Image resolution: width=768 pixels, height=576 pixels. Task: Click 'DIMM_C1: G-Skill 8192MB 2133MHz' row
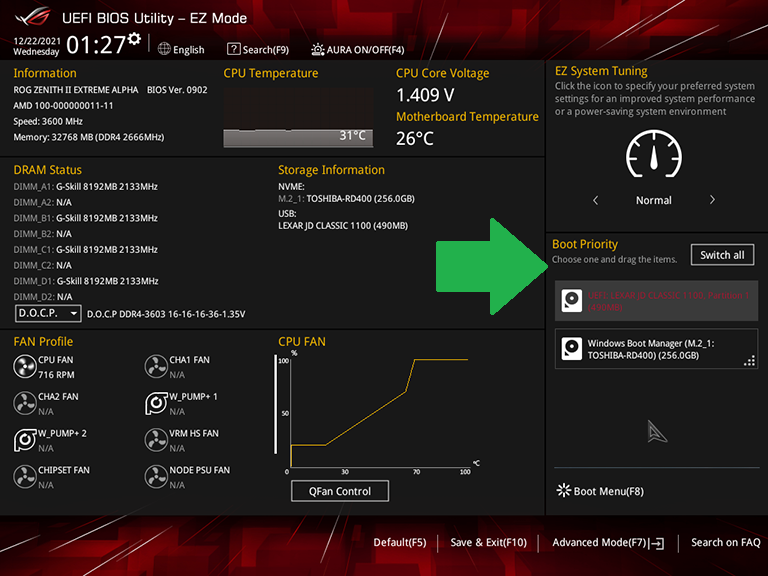click(86, 249)
